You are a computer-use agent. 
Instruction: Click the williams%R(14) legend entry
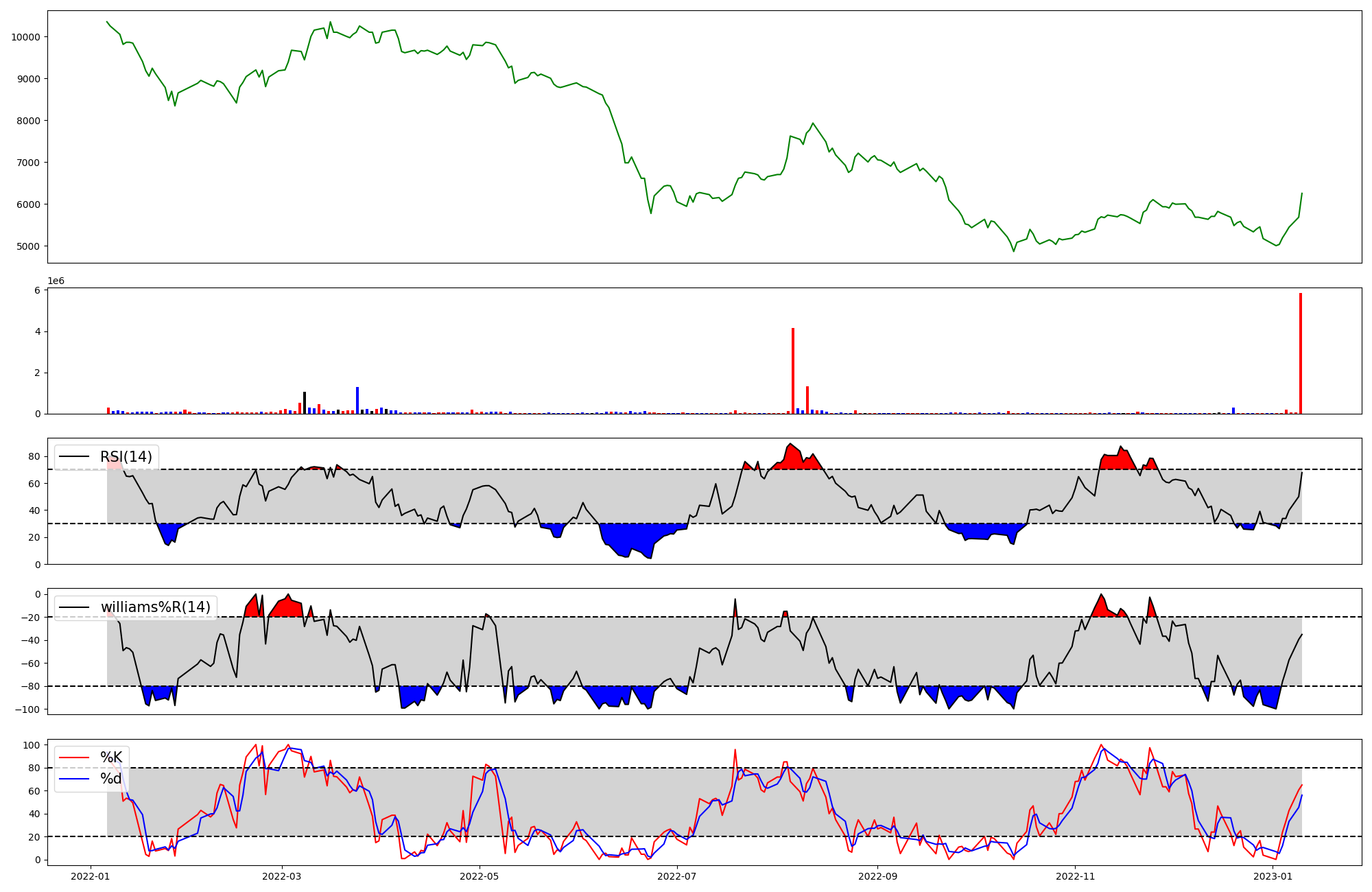155,607
